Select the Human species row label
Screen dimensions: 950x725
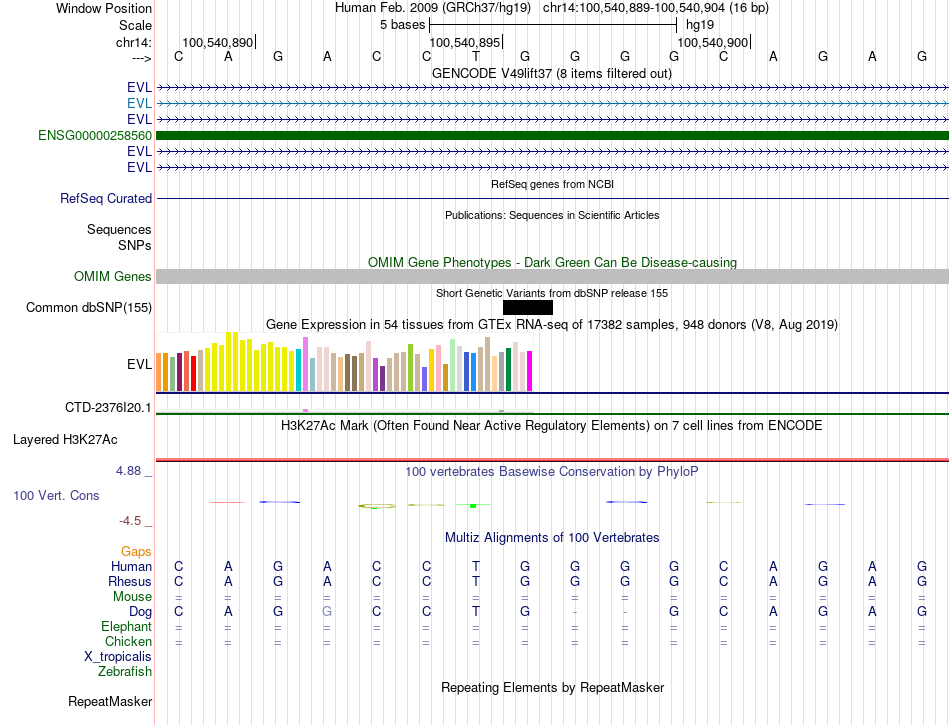pos(131,566)
